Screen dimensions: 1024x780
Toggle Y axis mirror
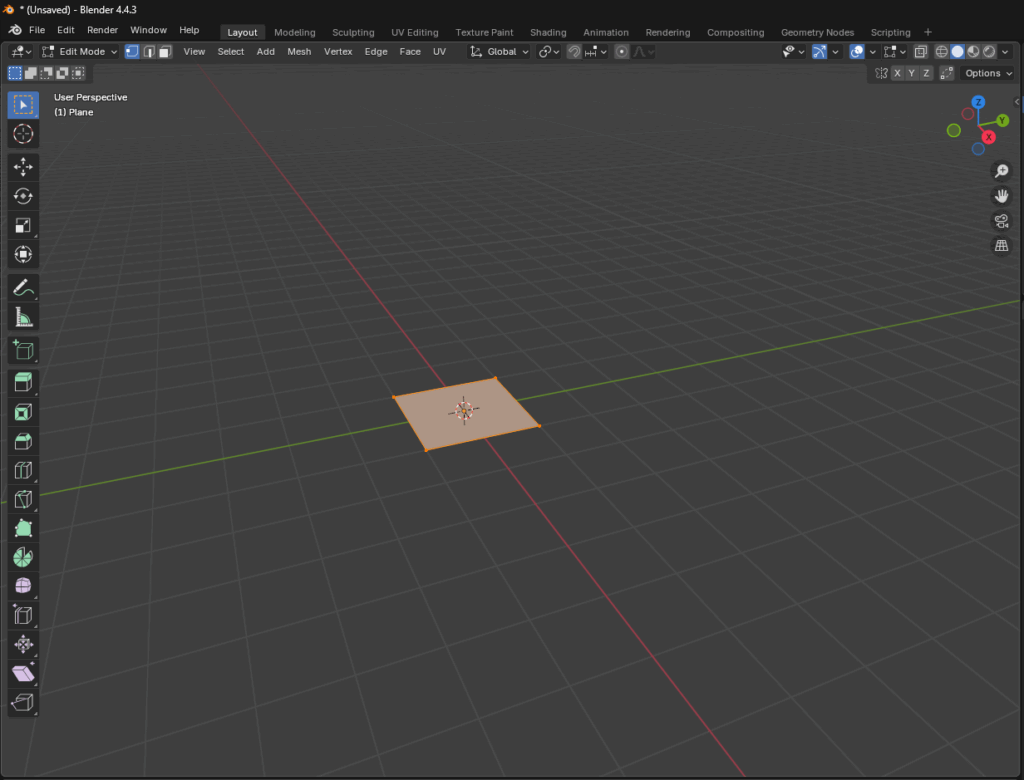coord(912,73)
